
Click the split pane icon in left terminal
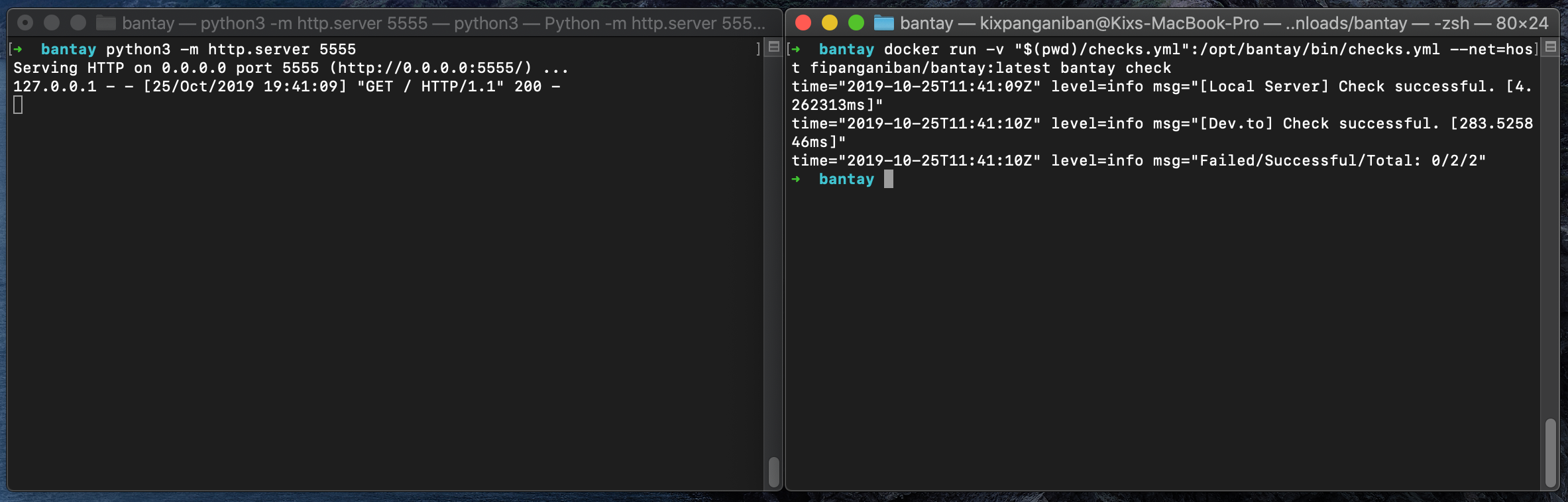click(x=773, y=47)
